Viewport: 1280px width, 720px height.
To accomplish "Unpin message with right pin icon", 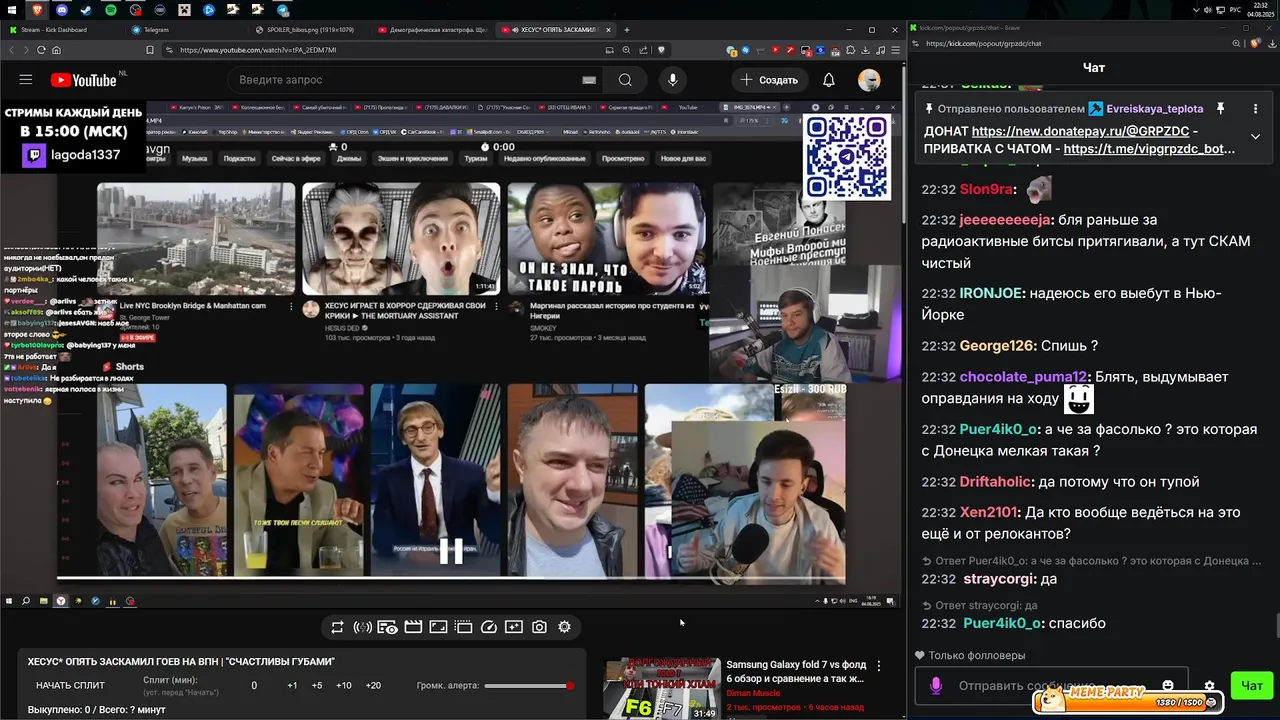I will pyautogui.click(x=1220, y=108).
